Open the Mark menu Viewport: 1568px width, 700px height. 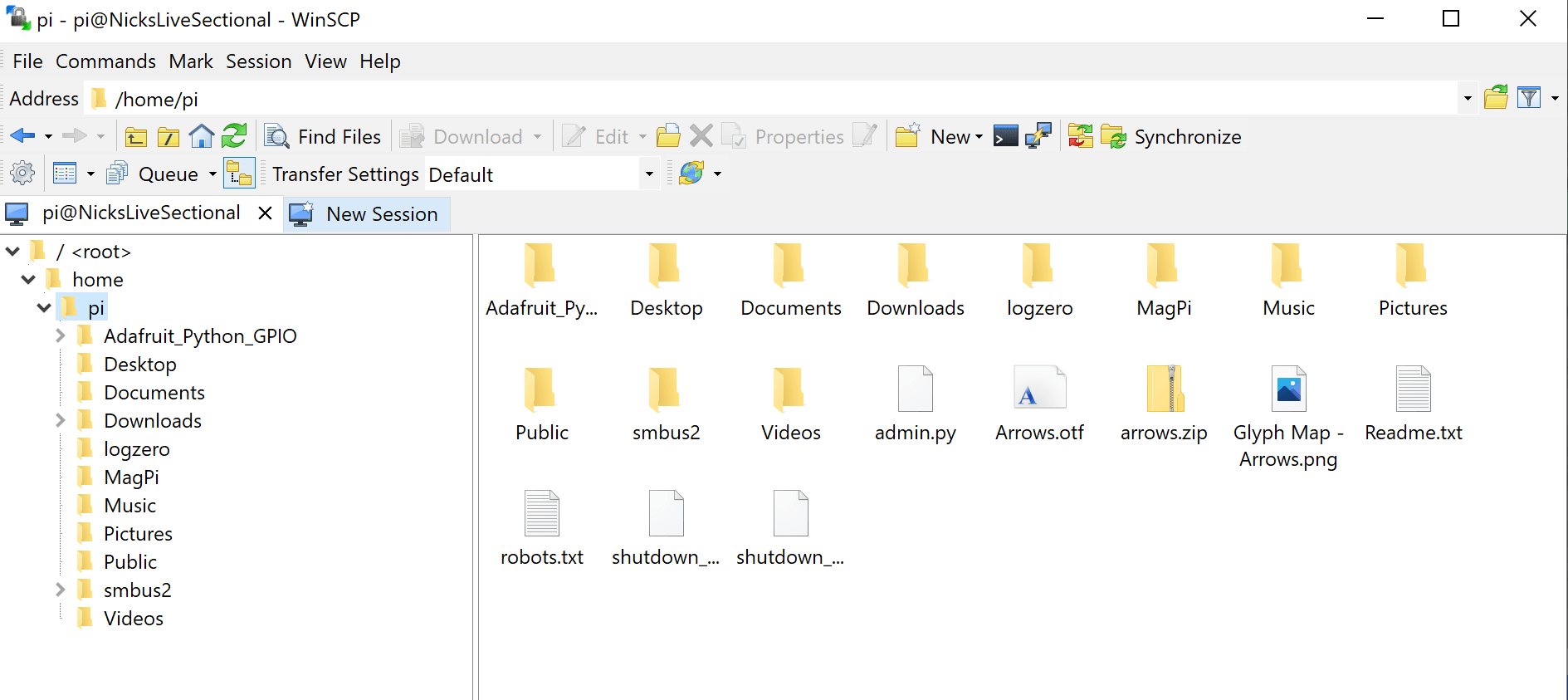point(191,61)
